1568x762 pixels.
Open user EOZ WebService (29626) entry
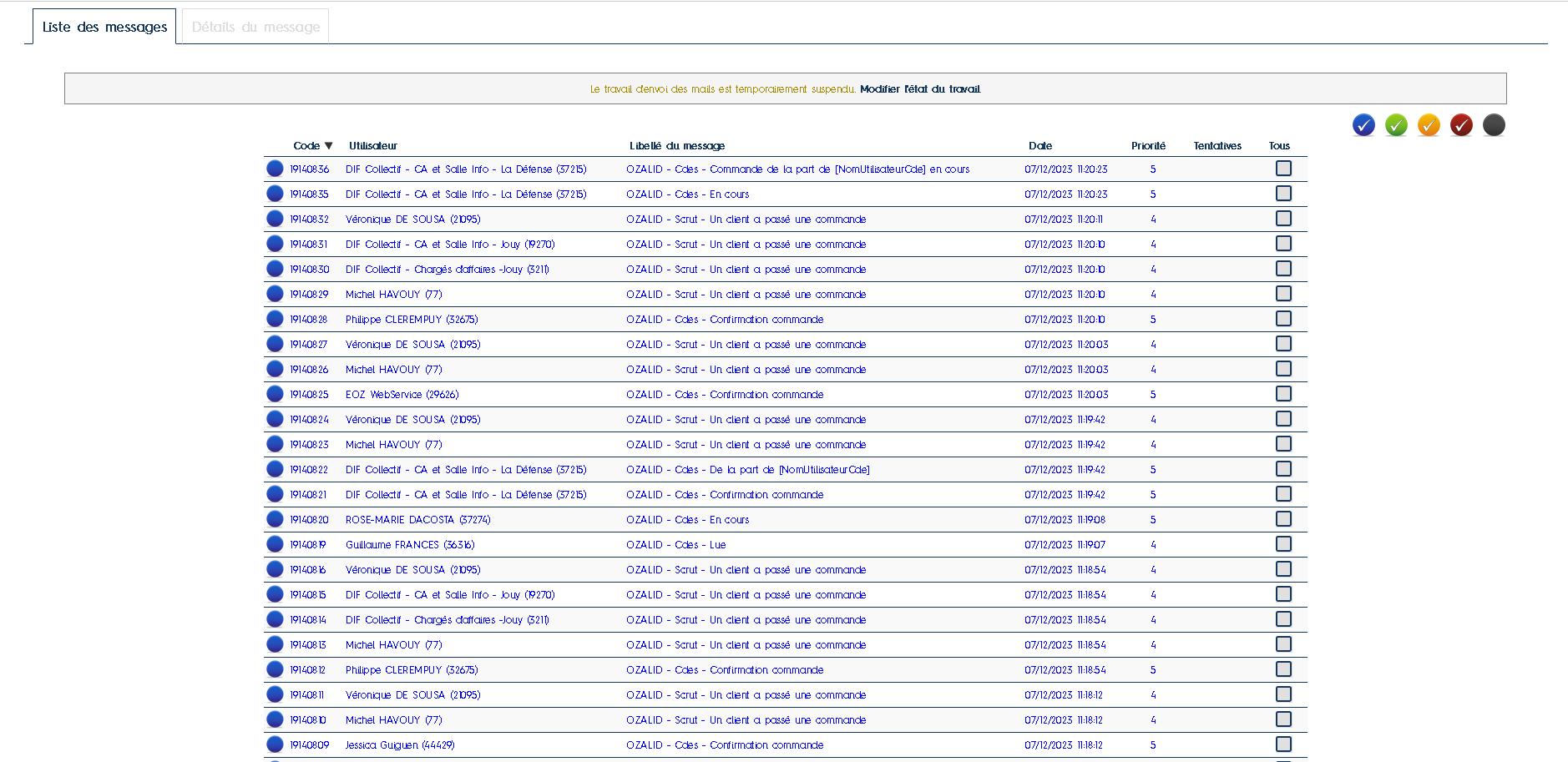tap(402, 395)
